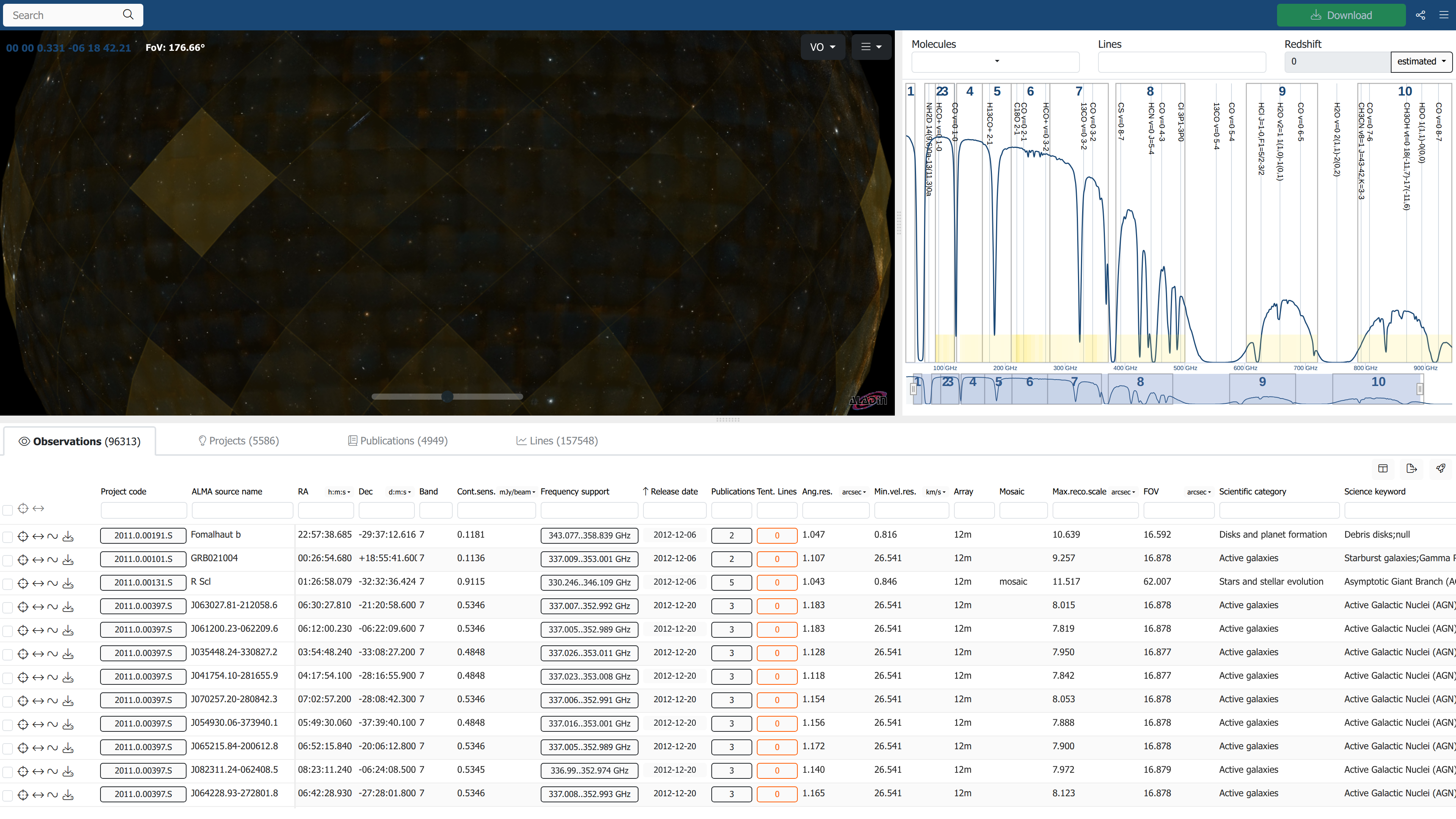Change Ang.res. arcsec units dropdown

click(x=854, y=492)
